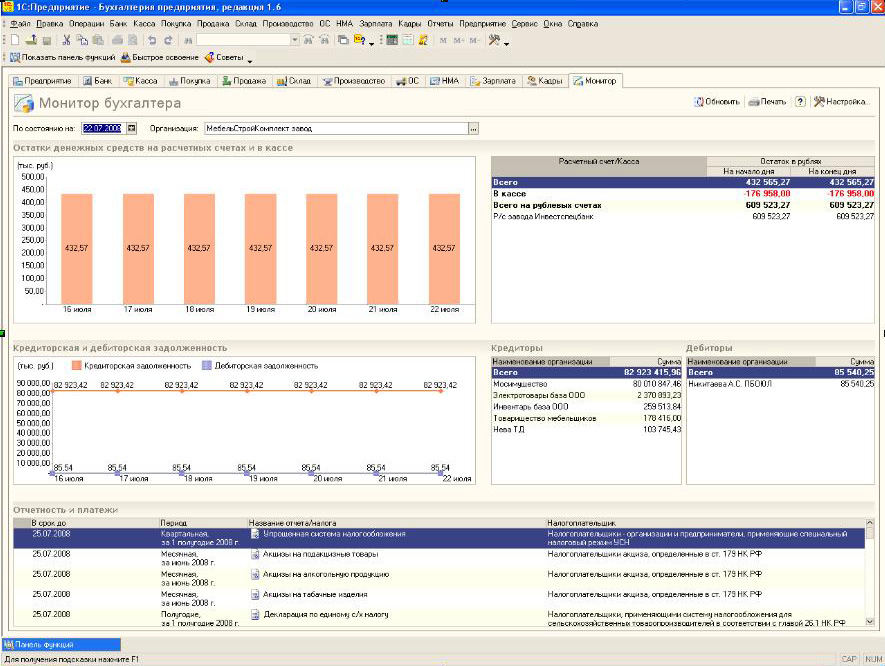Click the Save diskette toolbar icon

pos(47,40)
